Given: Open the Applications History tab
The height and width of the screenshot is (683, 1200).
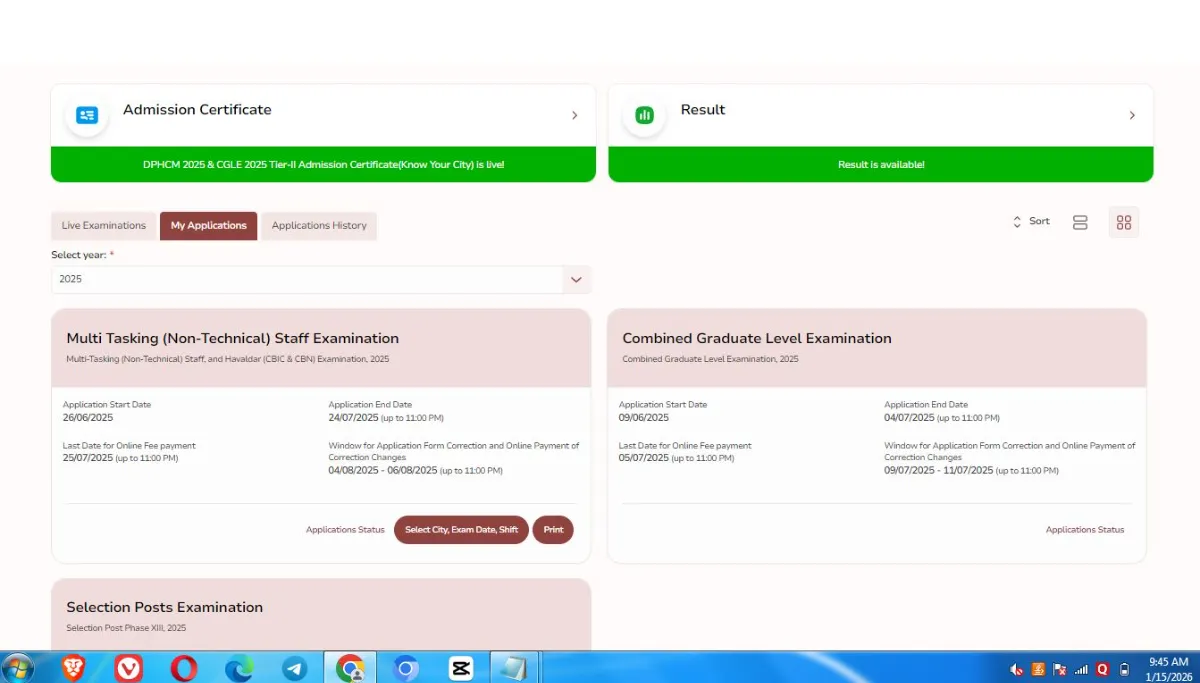Looking at the screenshot, I should point(319,225).
